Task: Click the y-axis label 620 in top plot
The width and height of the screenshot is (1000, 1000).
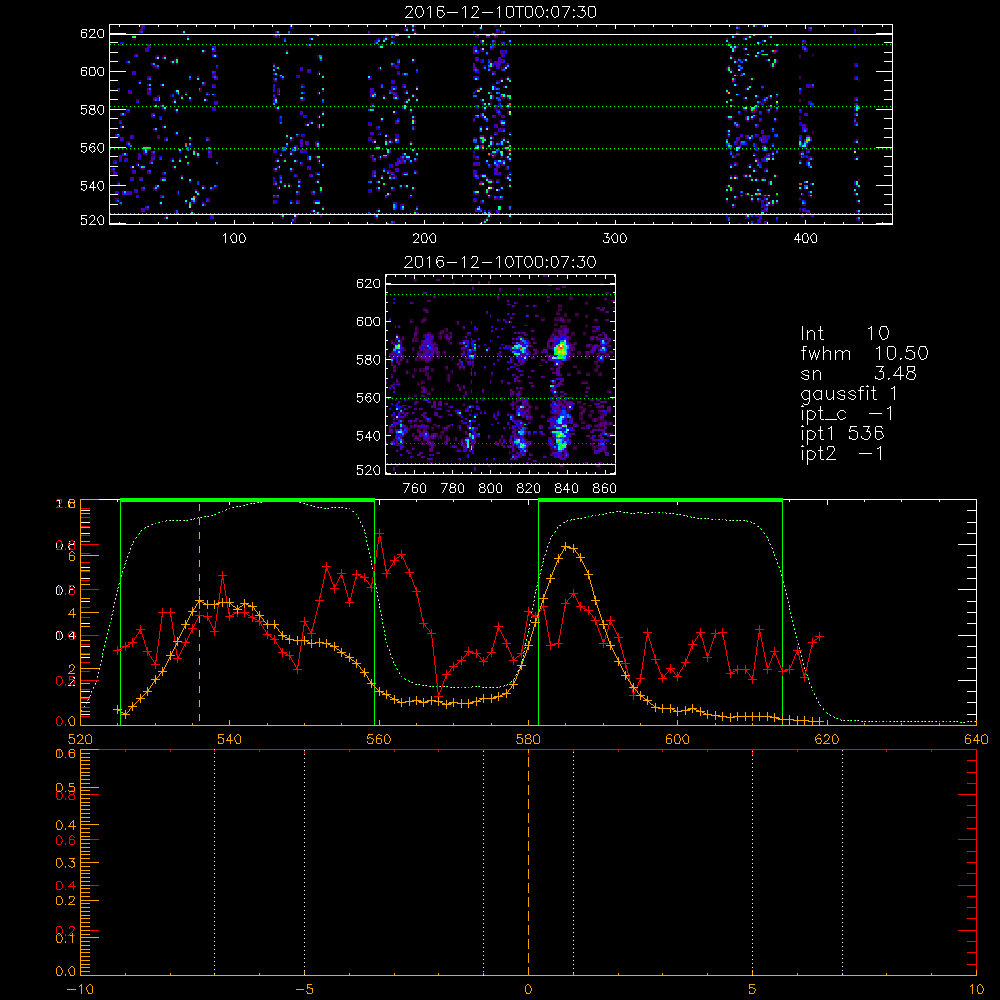Action: (92, 33)
